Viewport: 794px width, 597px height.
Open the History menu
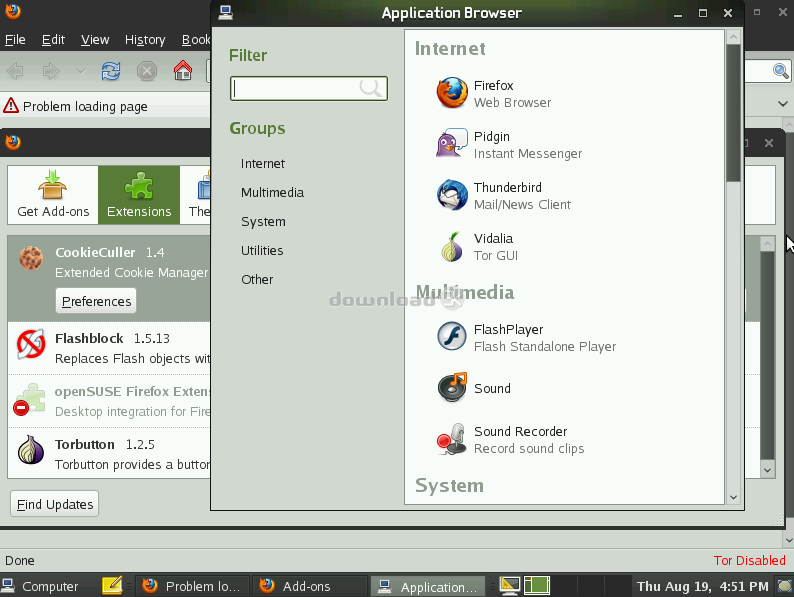145,40
